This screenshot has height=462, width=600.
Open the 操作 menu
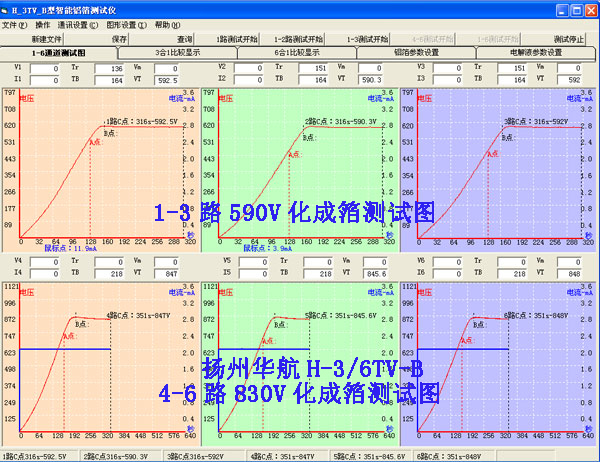pos(42,25)
